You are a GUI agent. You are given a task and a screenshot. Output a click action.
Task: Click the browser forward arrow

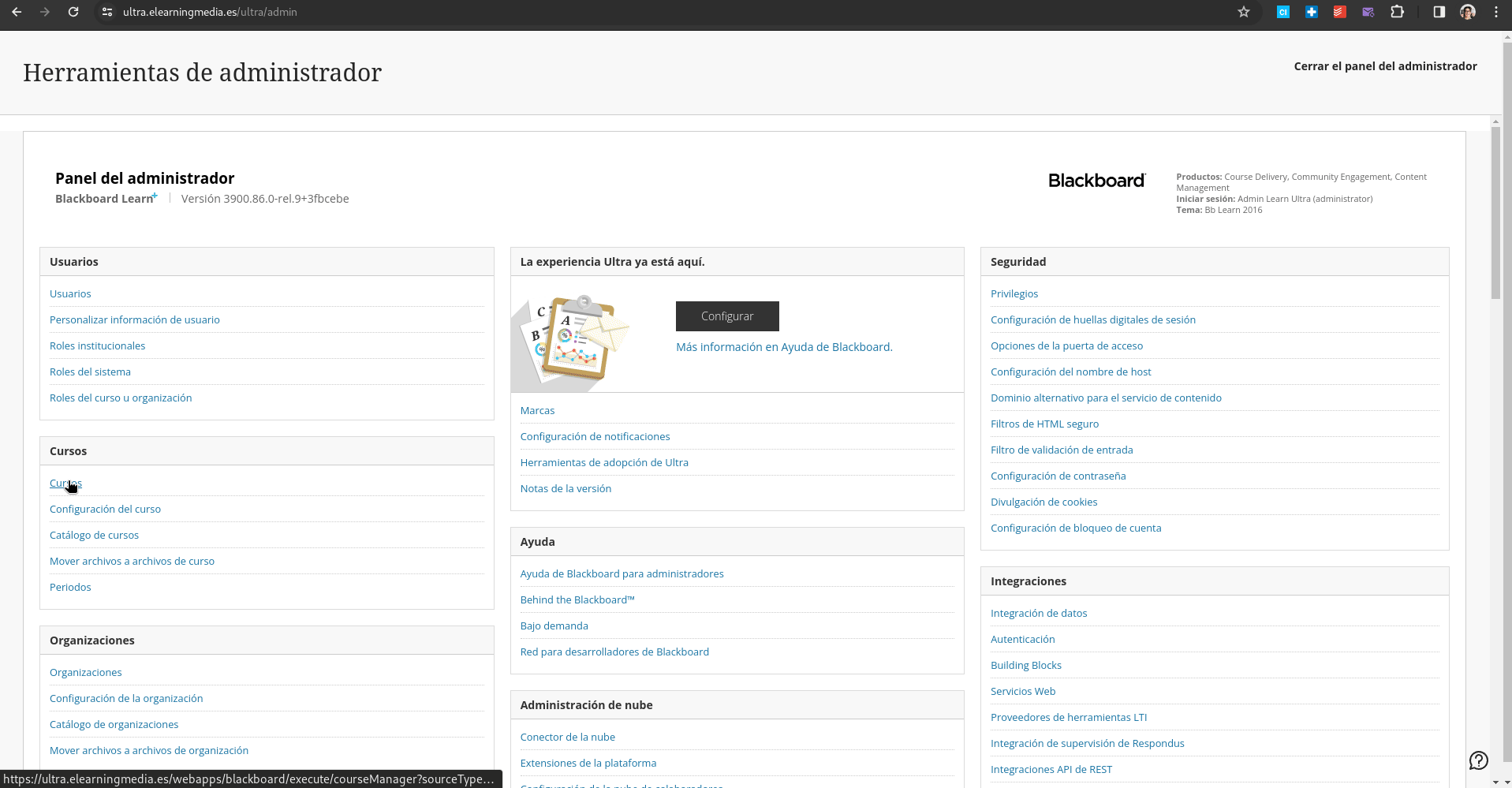(45, 12)
